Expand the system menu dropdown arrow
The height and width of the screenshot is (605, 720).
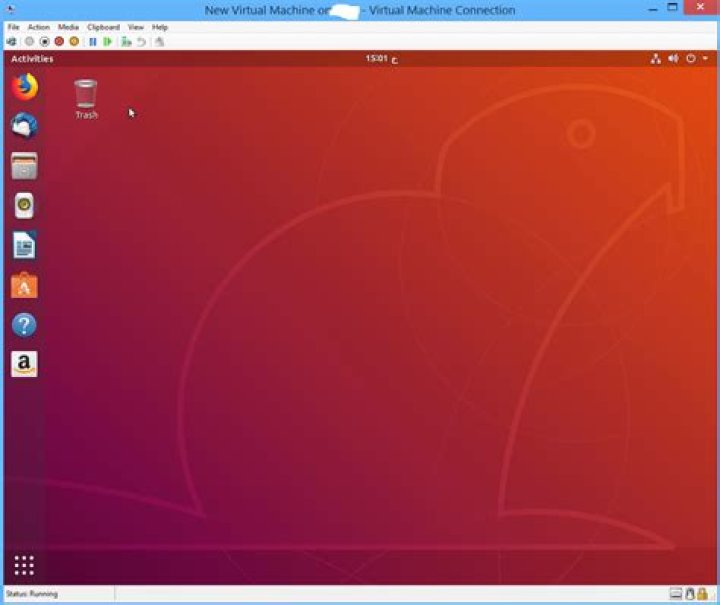pos(705,59)
